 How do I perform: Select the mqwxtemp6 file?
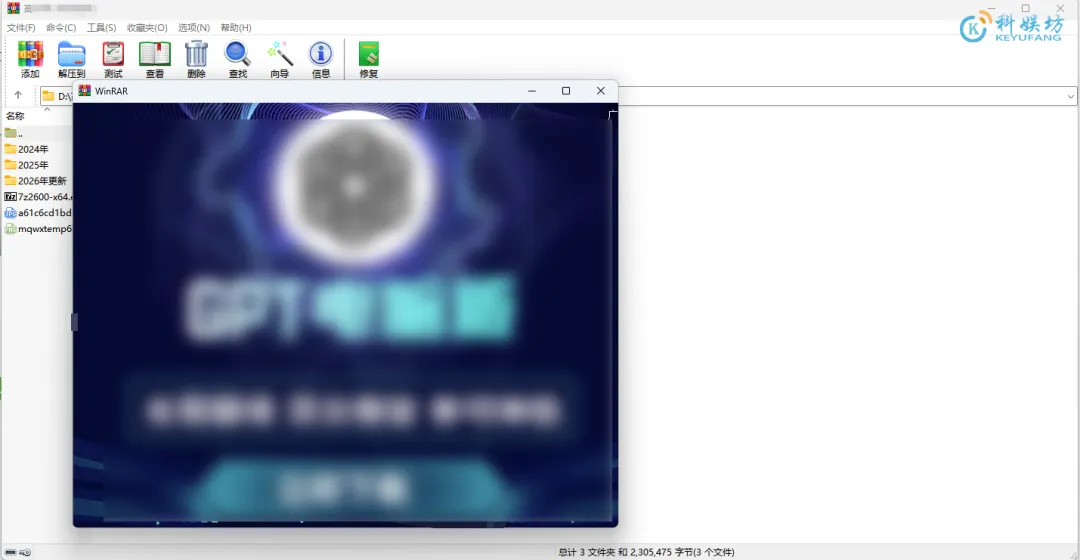tap(38, 229)
